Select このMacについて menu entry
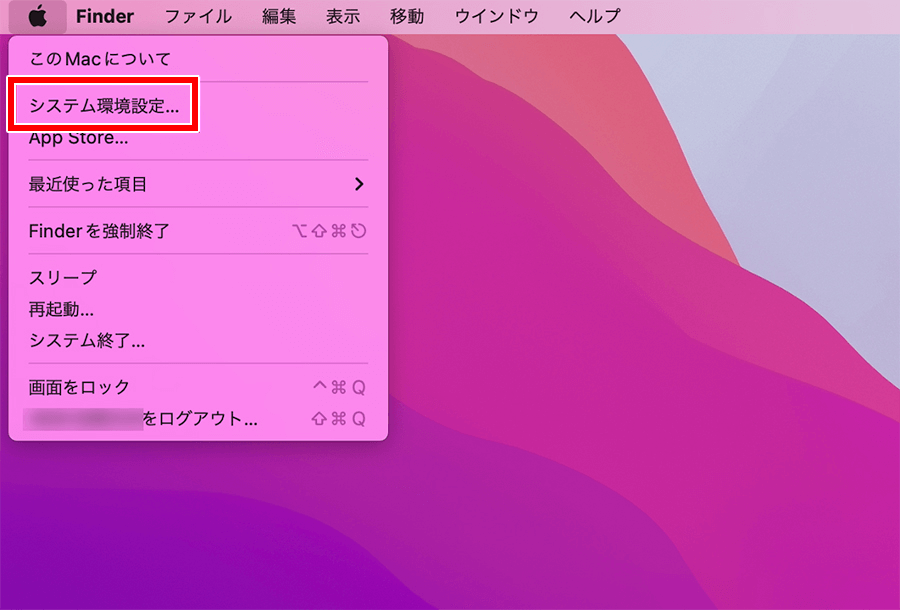Viewport: 900px width, 610px height. click(100, 59)
